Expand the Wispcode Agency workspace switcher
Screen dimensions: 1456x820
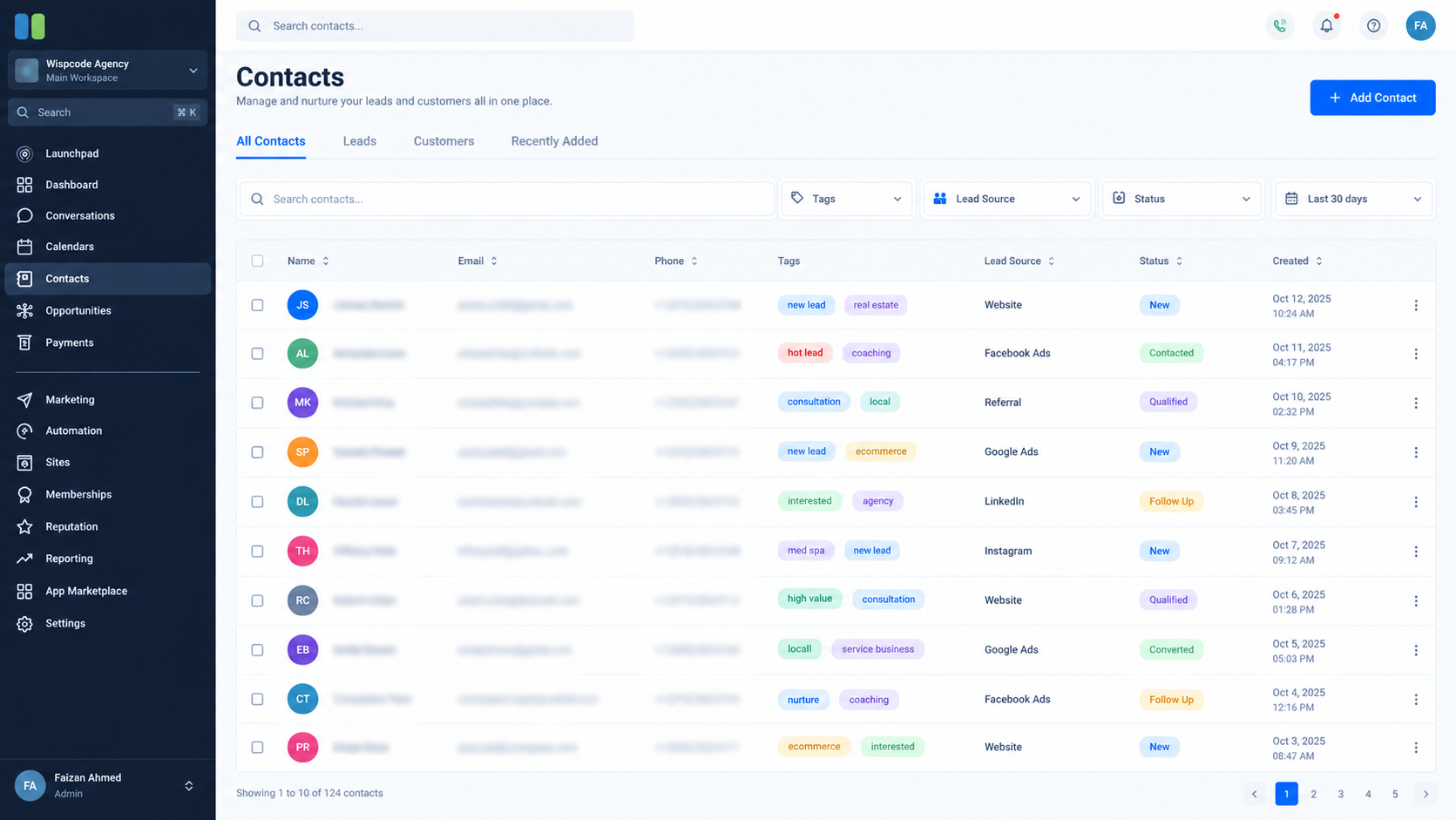pyautogui.click(x=108, y=71)
